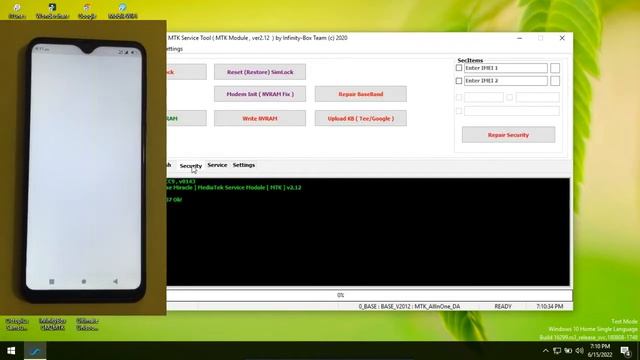Click the network tray icon
This screenshot has width=640, height=360.
pos(568,351)
